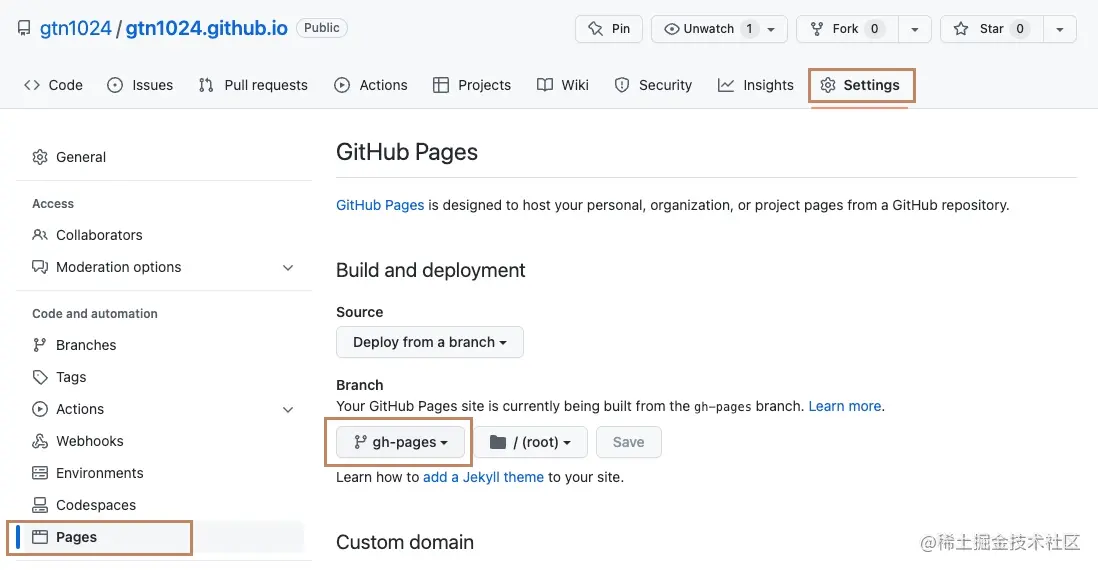Click the sidebar Actions play icon
The height and width of the screenshot is (570, 1098).
click(x=40, y=409)
